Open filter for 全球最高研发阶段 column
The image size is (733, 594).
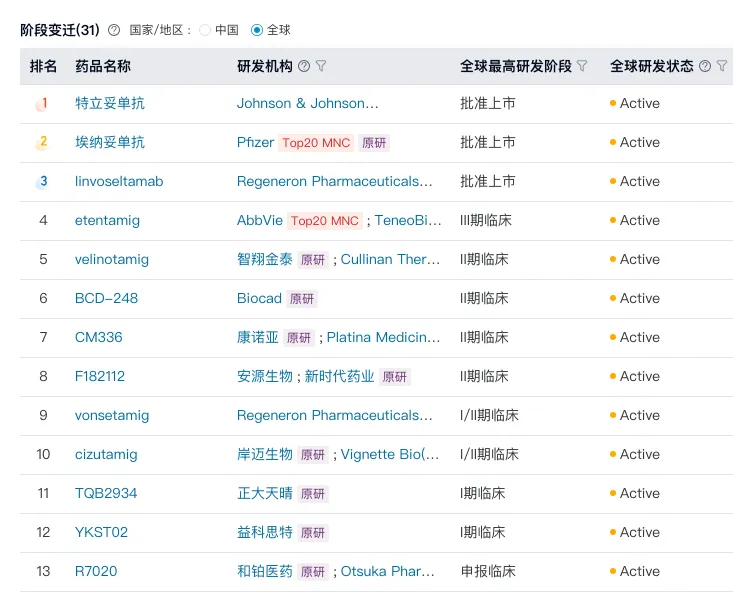click(582, 66)
